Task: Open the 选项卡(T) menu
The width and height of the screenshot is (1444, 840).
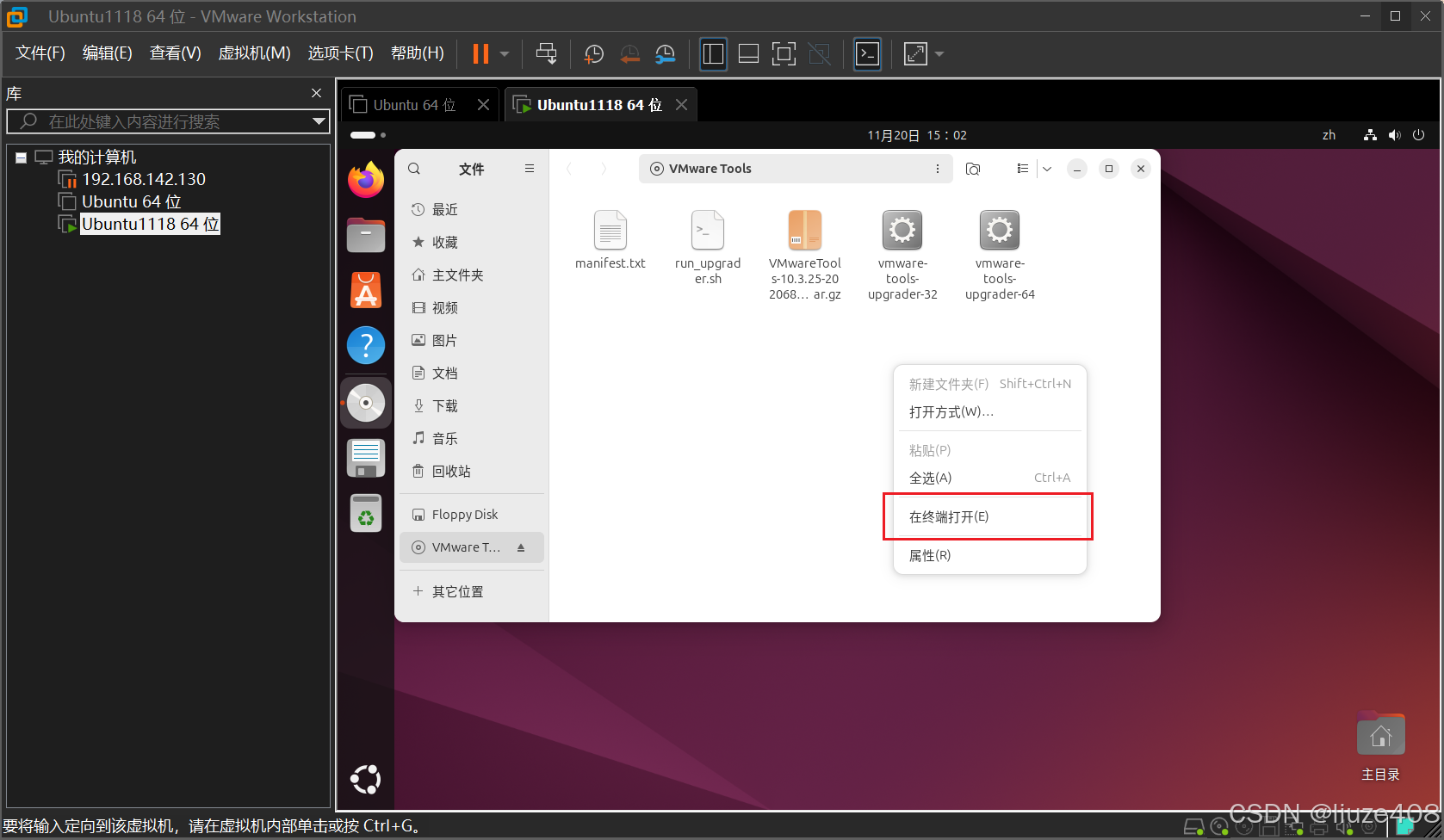Action: coord(341,53)
